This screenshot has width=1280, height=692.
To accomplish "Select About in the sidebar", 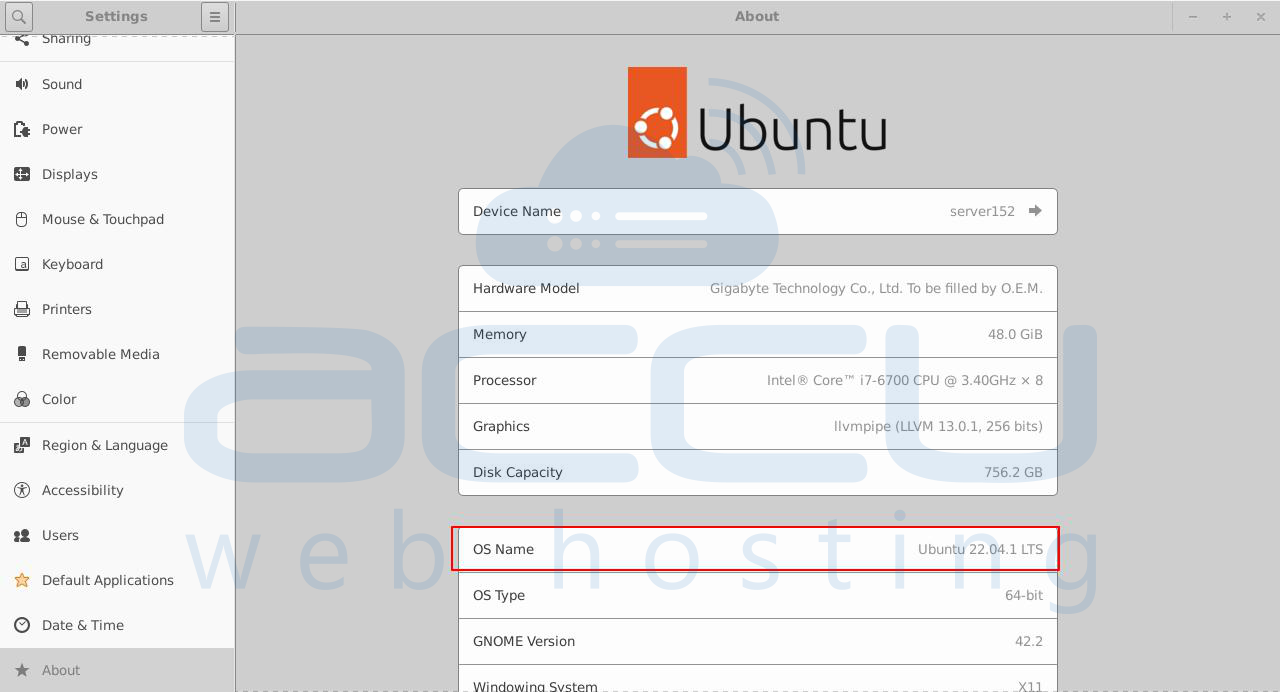I will (117, 670).
